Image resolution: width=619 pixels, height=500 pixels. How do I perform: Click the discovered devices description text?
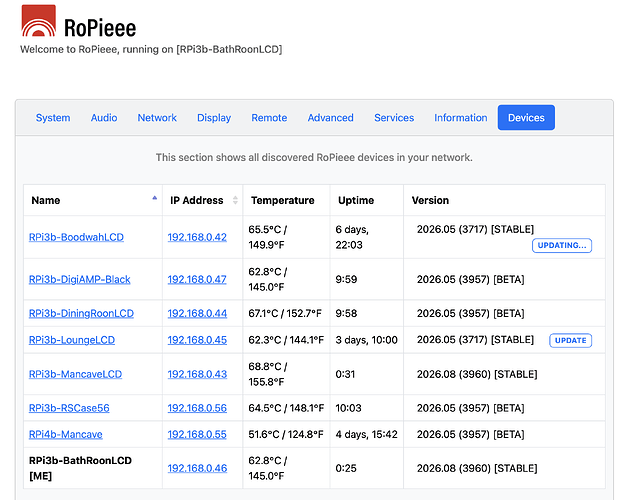(314, 157)
